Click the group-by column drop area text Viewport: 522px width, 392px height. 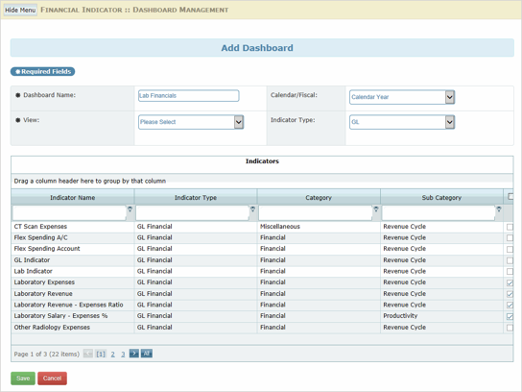tap(90, 181)
